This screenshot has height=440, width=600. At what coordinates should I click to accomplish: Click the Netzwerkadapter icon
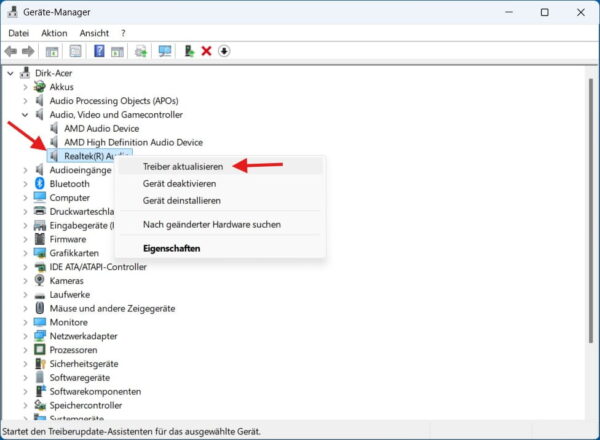[x=39, y=336]
